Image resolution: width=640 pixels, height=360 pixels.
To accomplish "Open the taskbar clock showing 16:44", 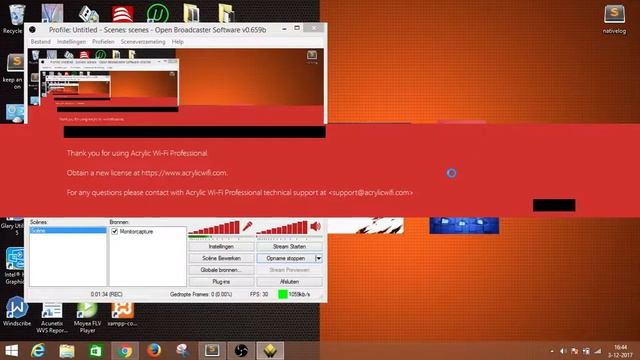I will click(620, 351).
